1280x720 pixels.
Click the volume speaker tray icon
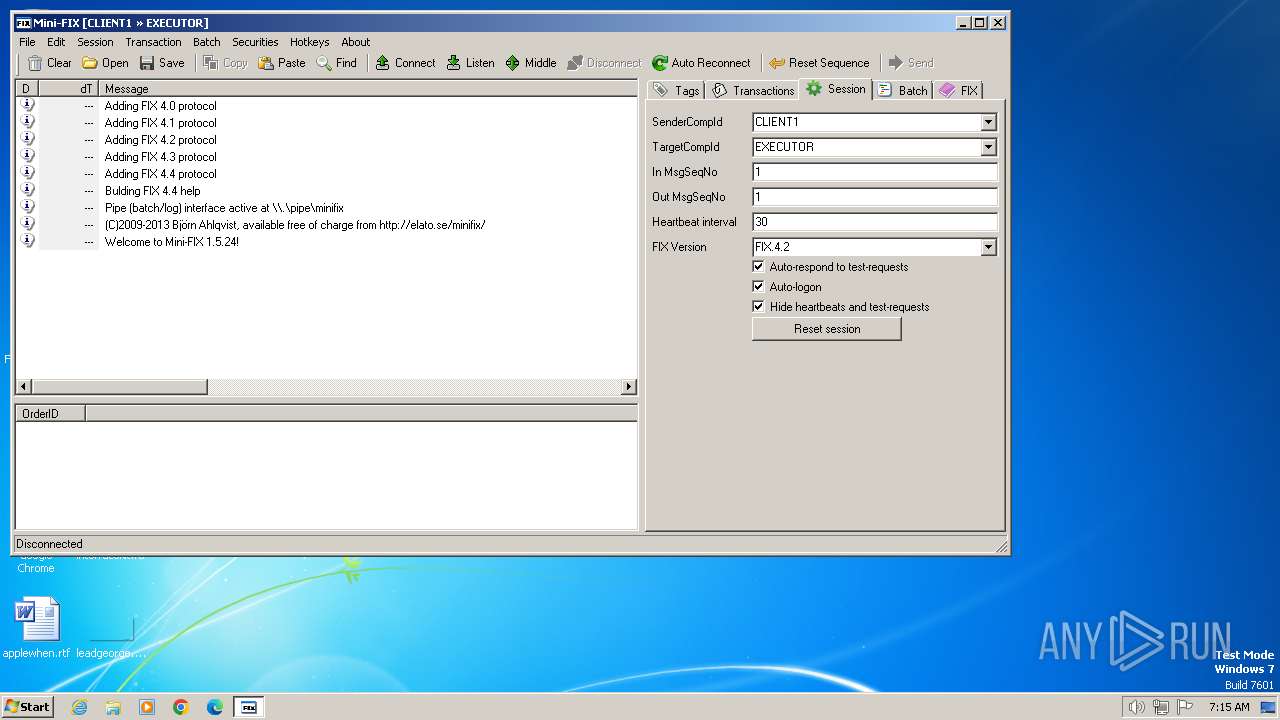[1136, 707]
